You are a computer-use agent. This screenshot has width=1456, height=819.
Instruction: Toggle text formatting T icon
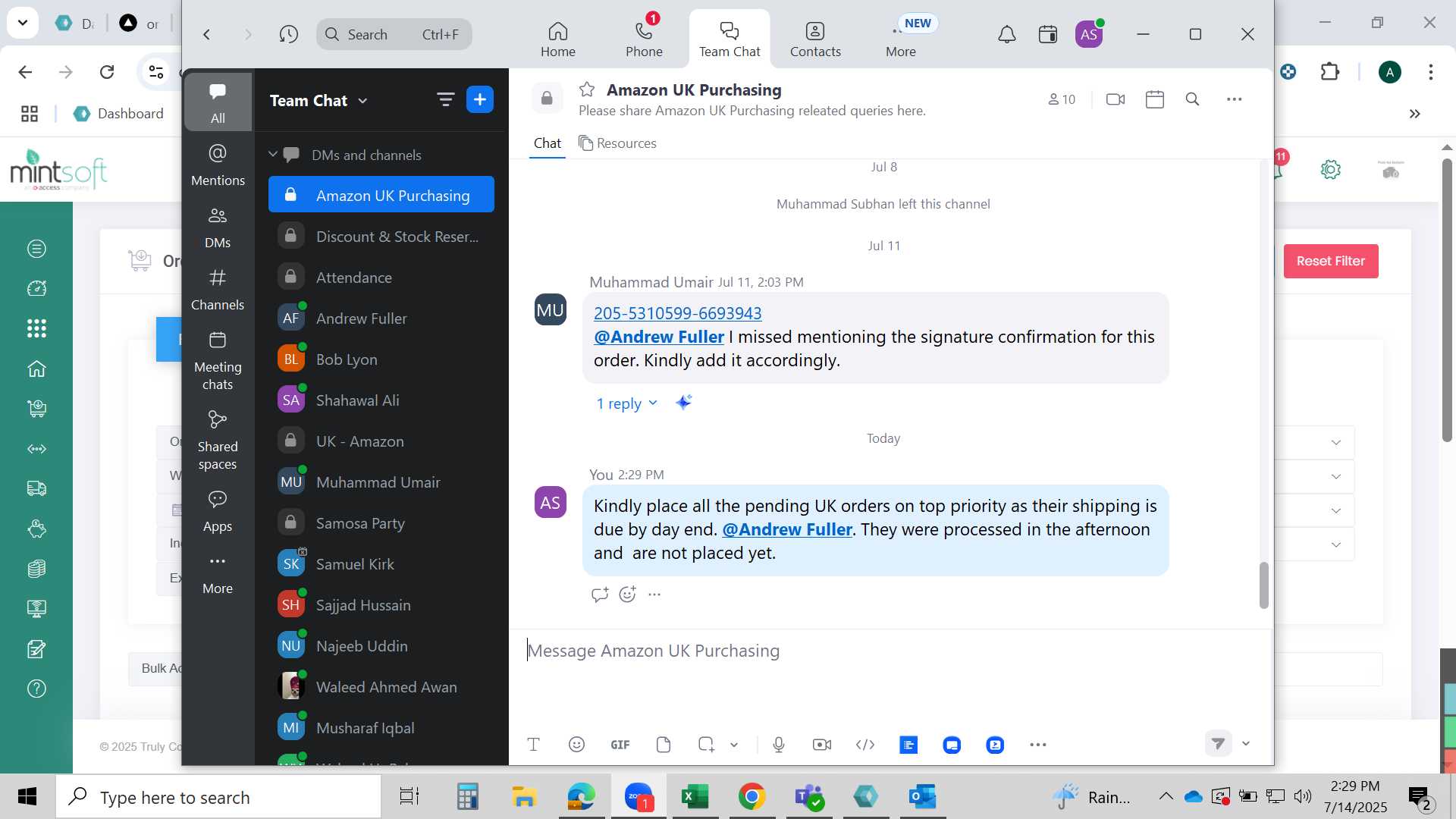click(533, 745)
